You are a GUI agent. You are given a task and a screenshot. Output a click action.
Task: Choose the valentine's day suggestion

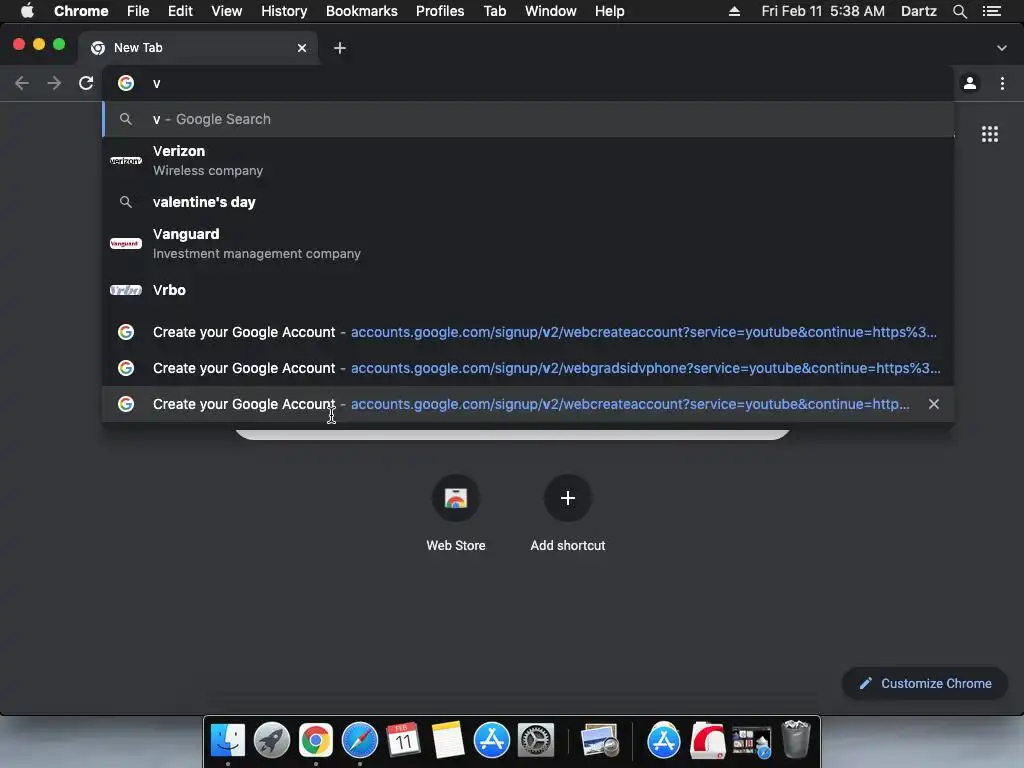tap(528, 202)
